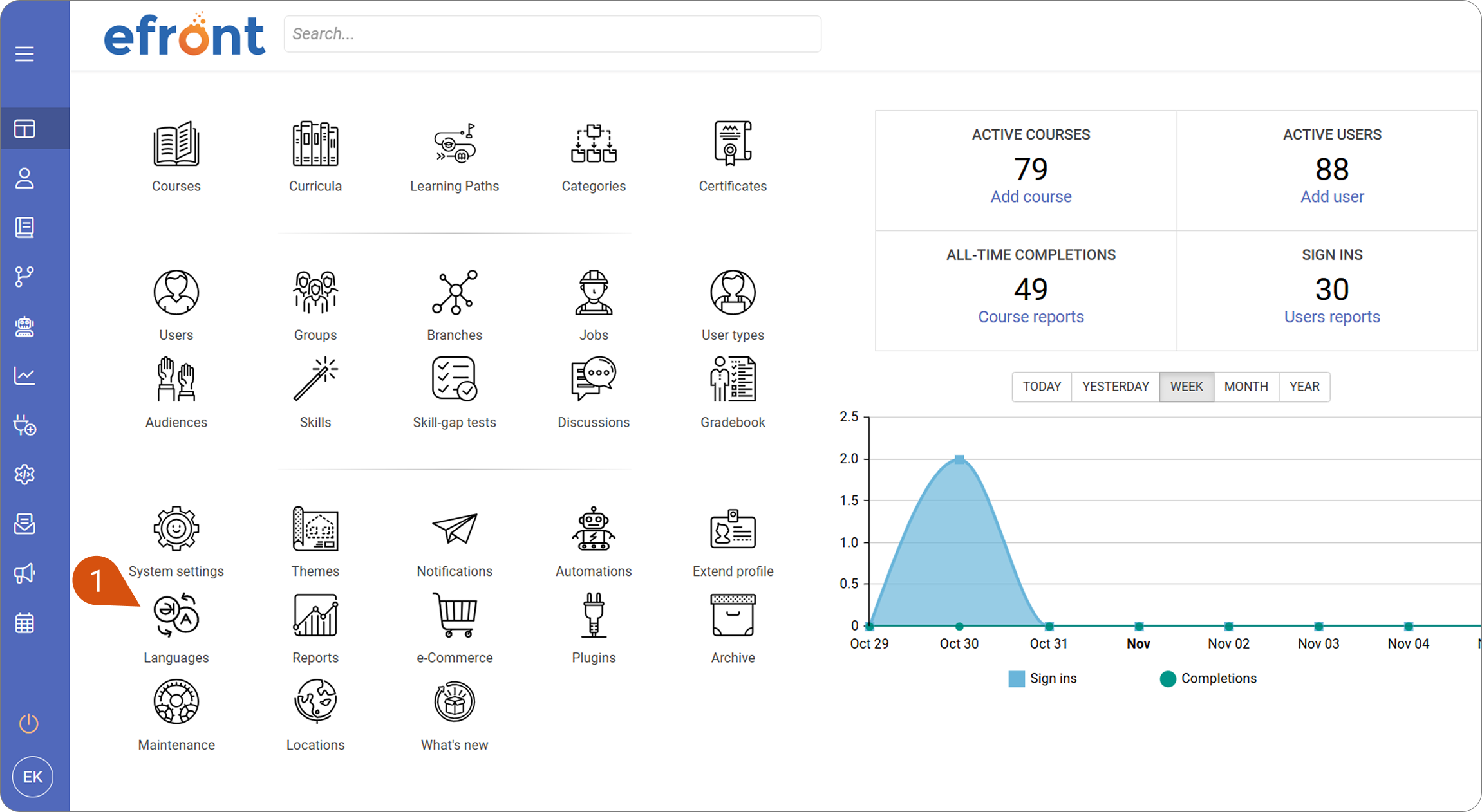Open the Courses section
Image resolution: width=1482 pixels, height=812 pixels.
pos(176,143)
